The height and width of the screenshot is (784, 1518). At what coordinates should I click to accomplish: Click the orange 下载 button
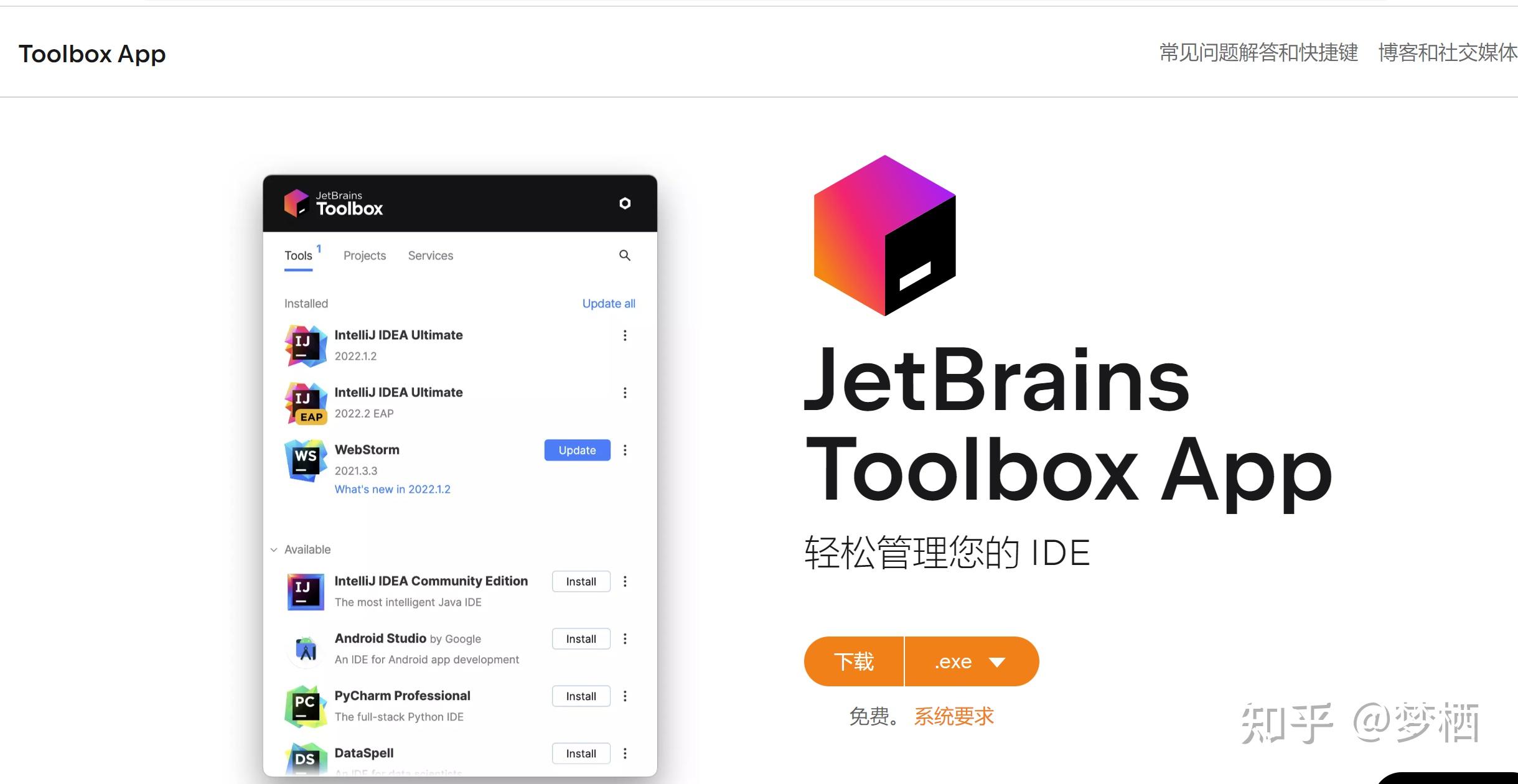pos(853,661)
